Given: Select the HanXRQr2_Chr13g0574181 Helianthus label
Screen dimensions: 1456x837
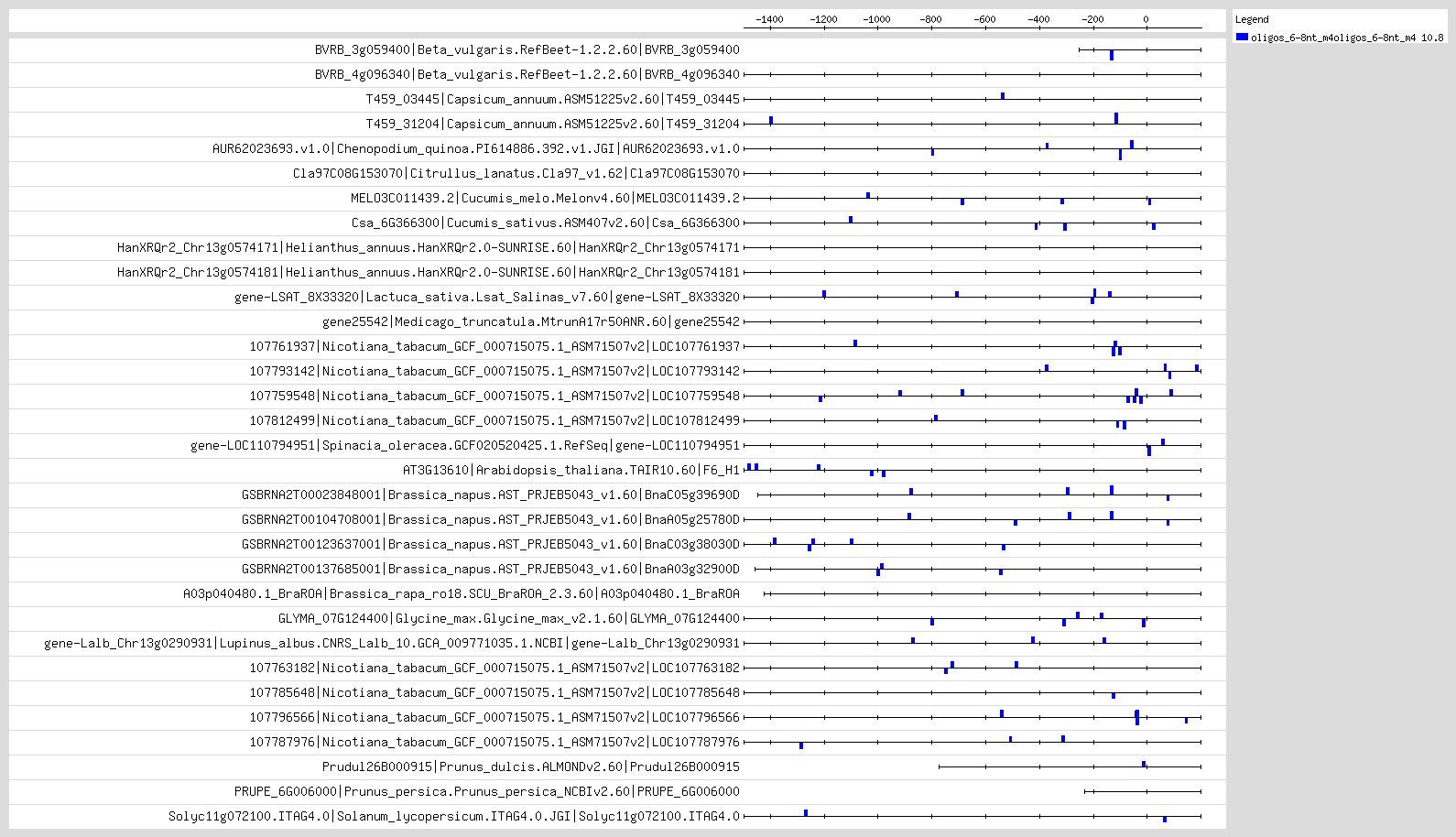Looking at the screenshot, I should click(x=429, y=272).
